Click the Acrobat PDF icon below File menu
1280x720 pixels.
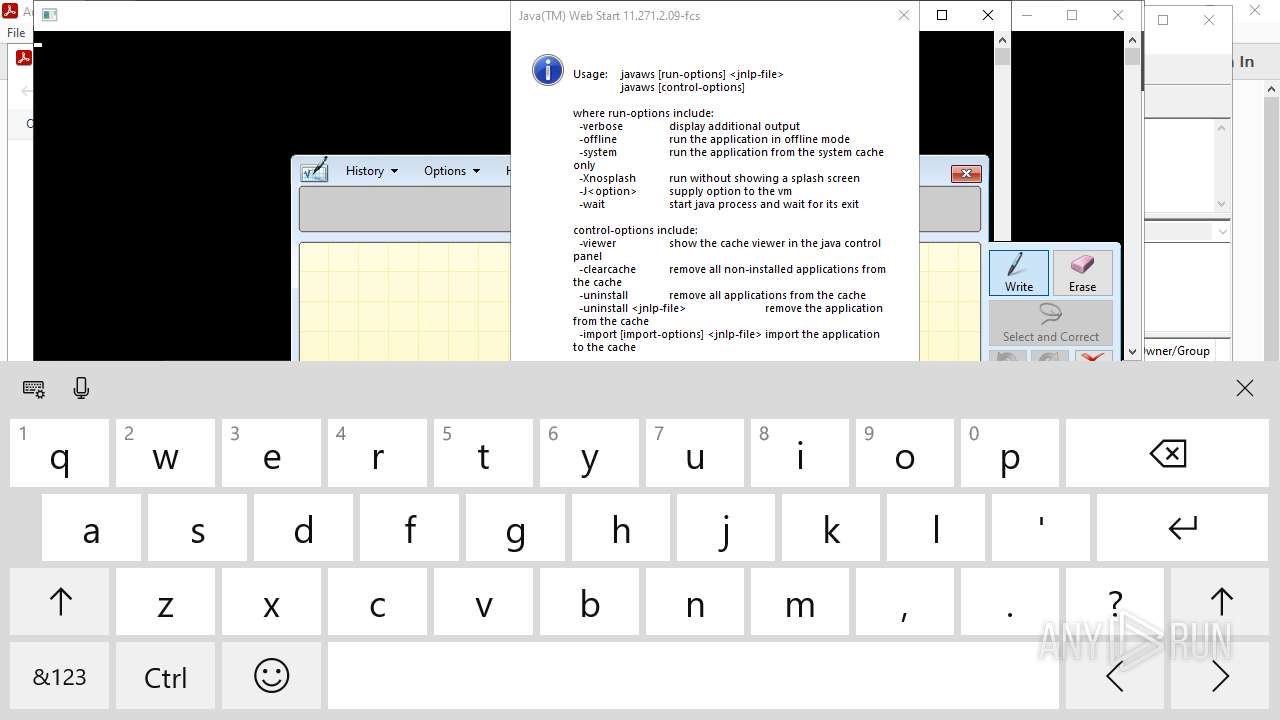tap(23, 58)
